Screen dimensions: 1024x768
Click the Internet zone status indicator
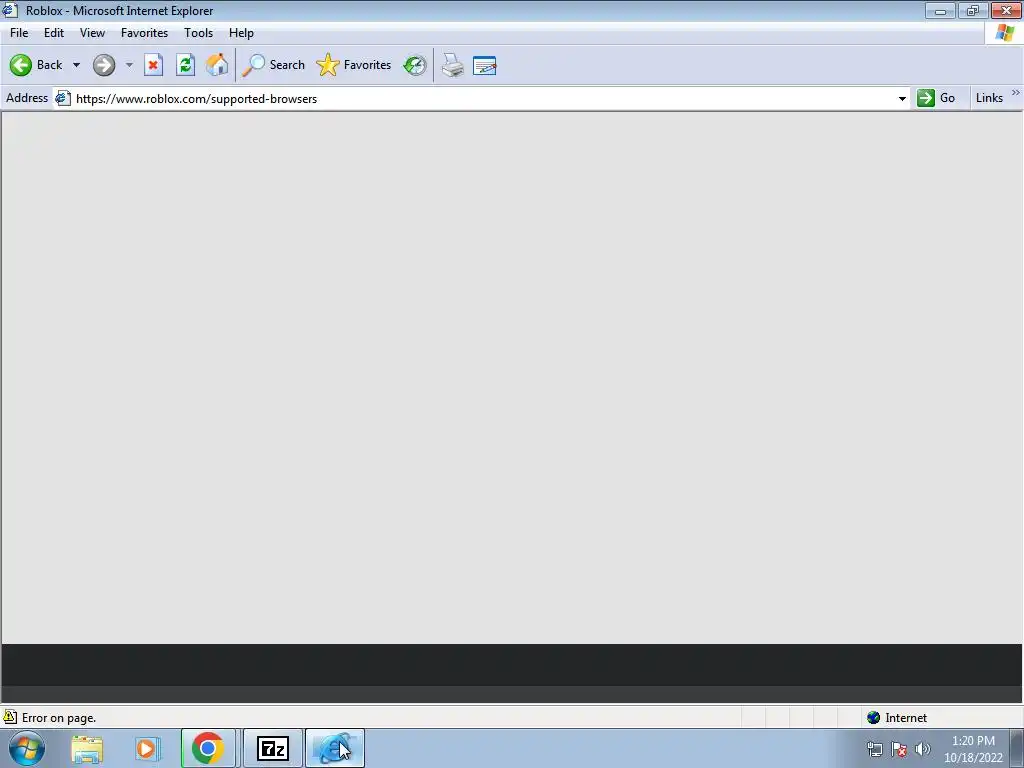[897, 718]
